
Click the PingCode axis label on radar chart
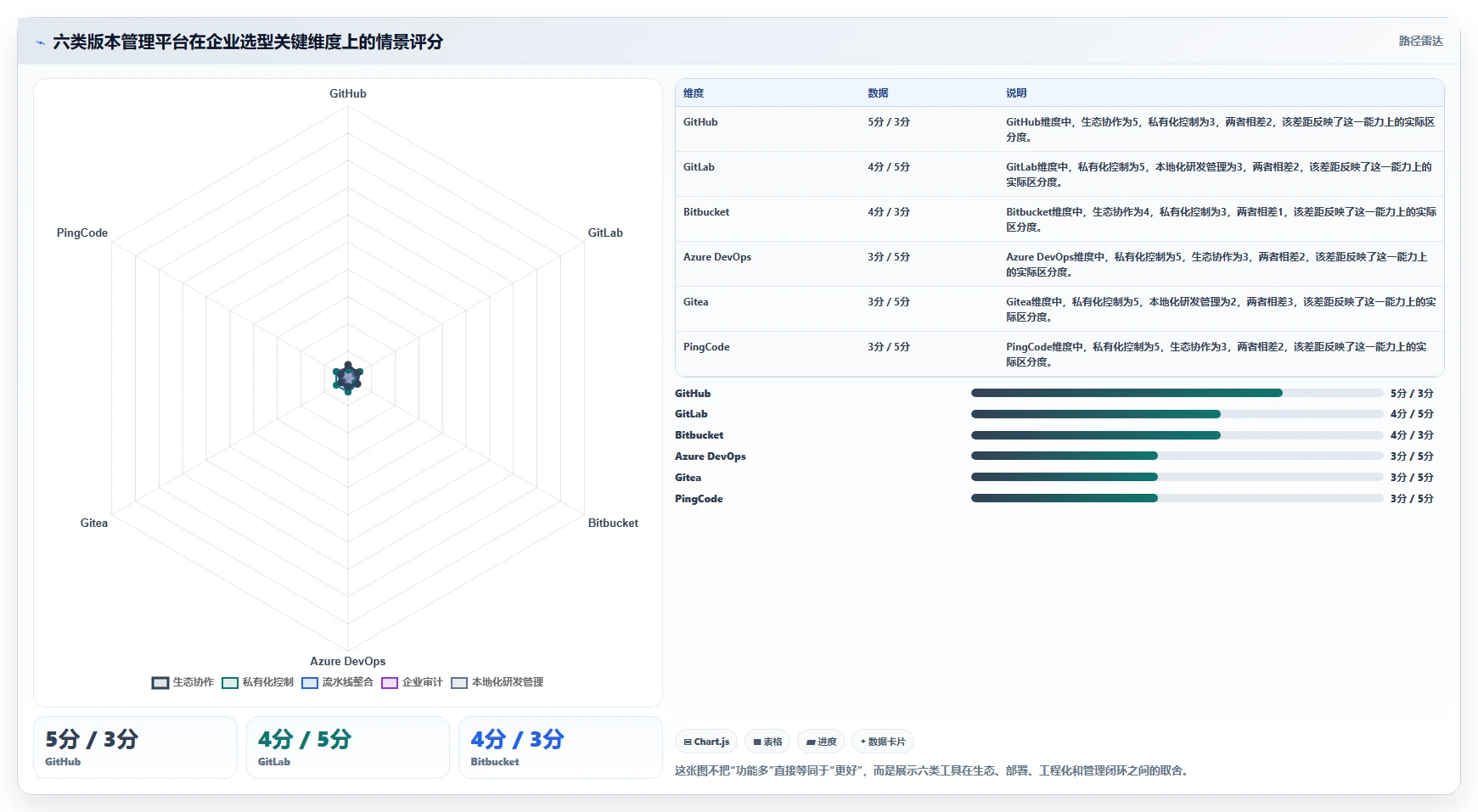pyautogui.click(x=82, y=232)
